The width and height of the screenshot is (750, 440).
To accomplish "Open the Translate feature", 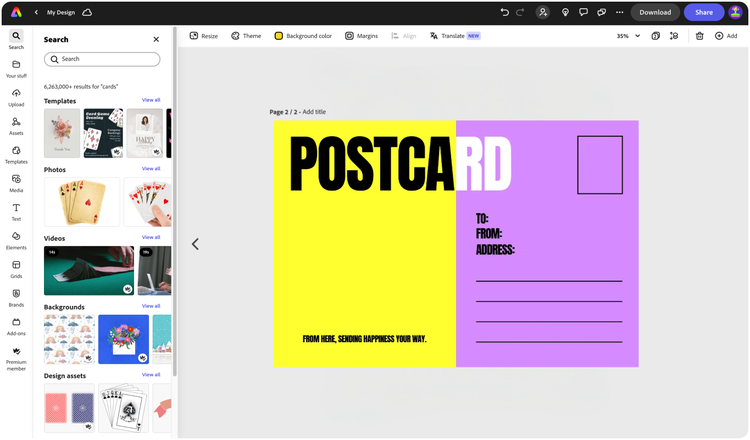I will point(455,36).
